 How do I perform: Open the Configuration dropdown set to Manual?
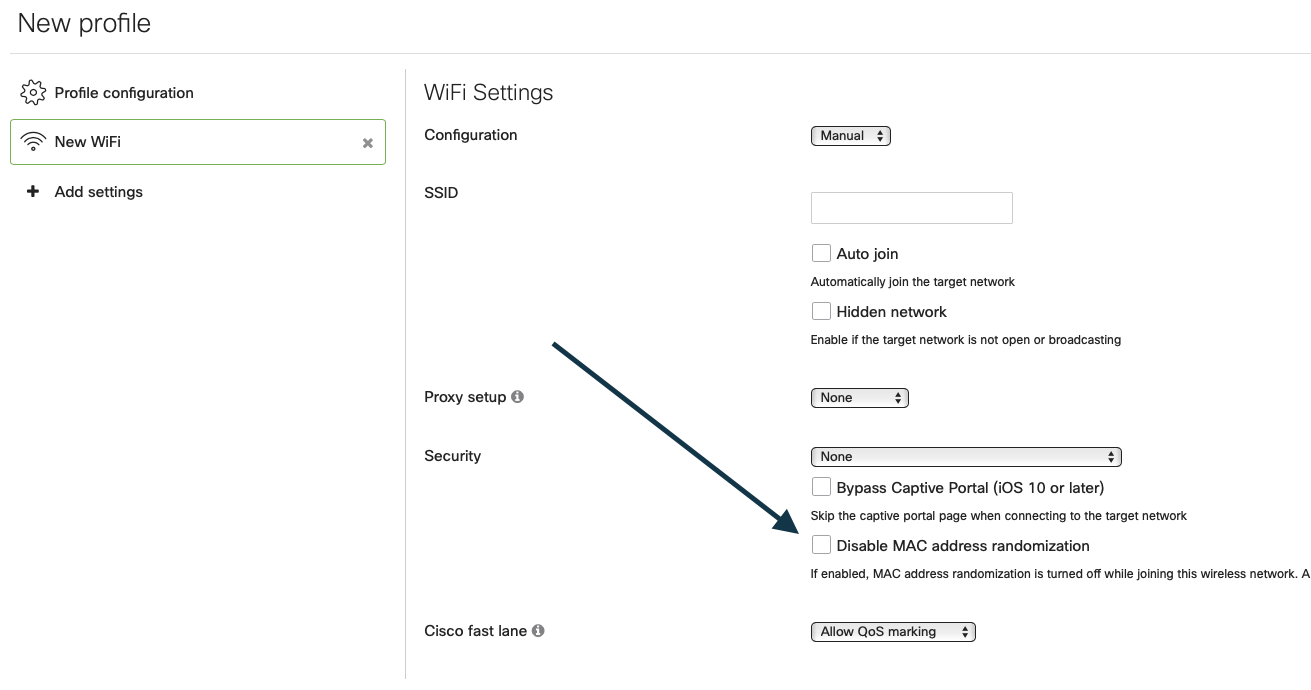pyautogui.click(x=850, y=136)
